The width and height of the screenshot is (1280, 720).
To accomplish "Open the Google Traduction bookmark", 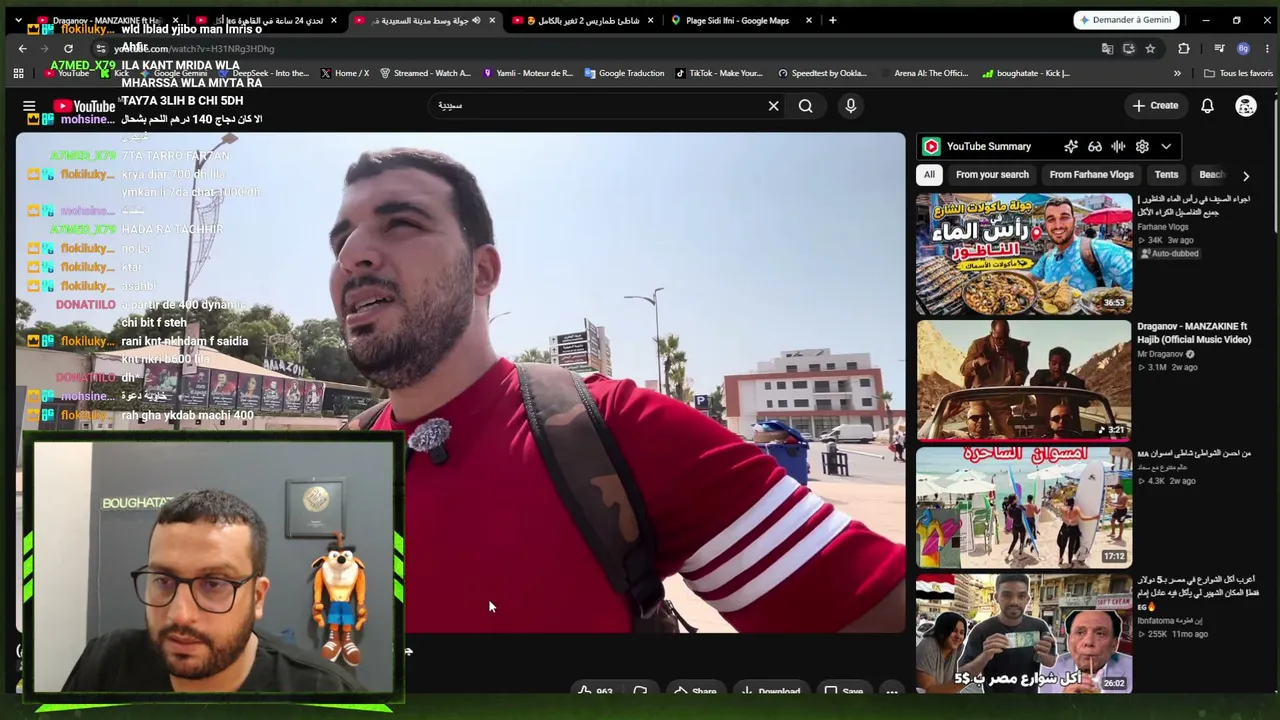I will coord(624,73).
